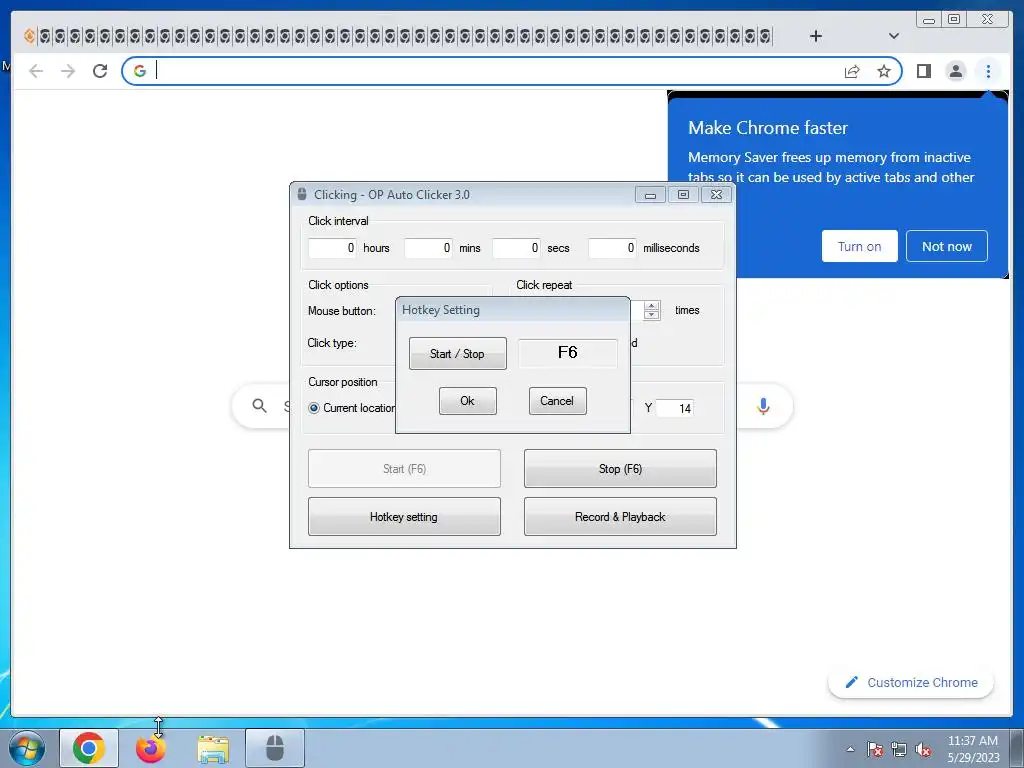Click Chrome icon in taskbar
1024x768 pixels.
[89, 748]
